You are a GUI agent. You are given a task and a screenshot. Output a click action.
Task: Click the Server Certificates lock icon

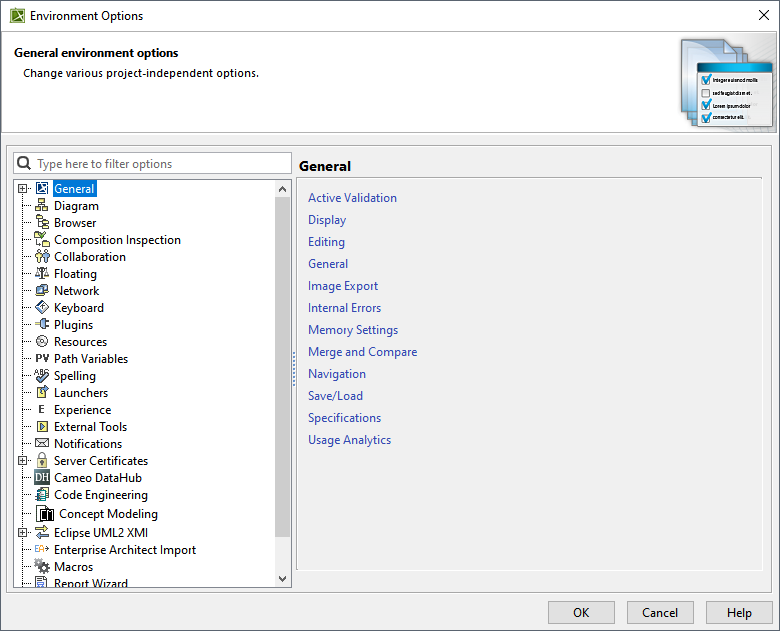pos(42,461)
